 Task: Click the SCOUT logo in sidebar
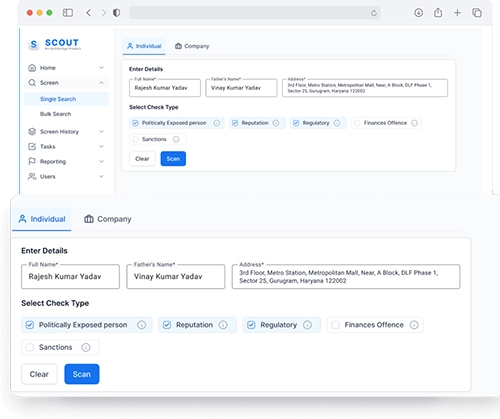(x=55, y=44)
